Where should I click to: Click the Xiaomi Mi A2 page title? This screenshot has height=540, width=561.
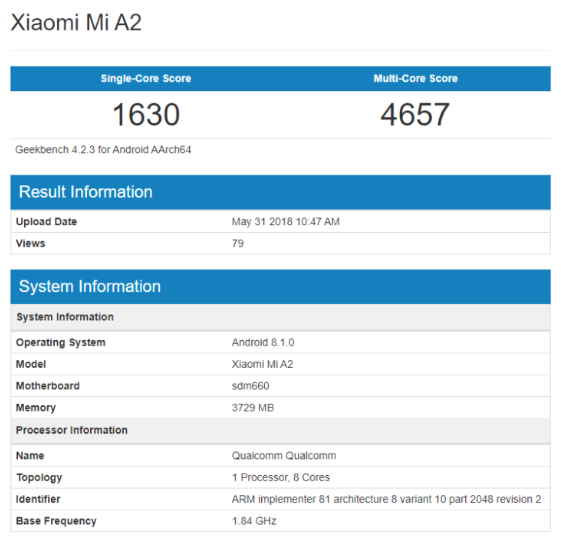(x=76, y=23)
